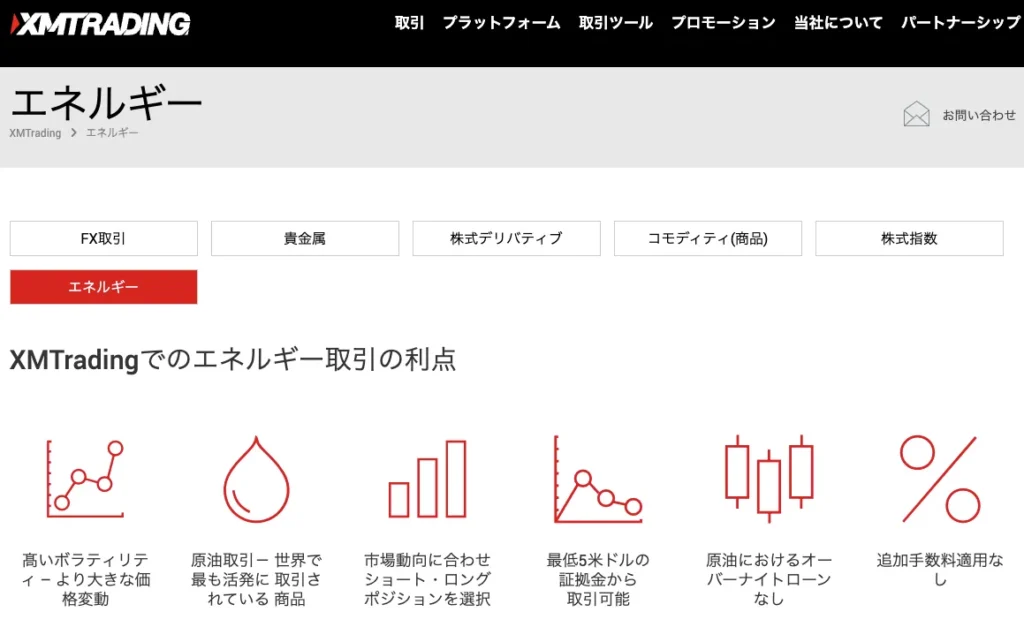1024x627 pixels.
Task: Click the high volatility line chart icon
Action: 85,479
